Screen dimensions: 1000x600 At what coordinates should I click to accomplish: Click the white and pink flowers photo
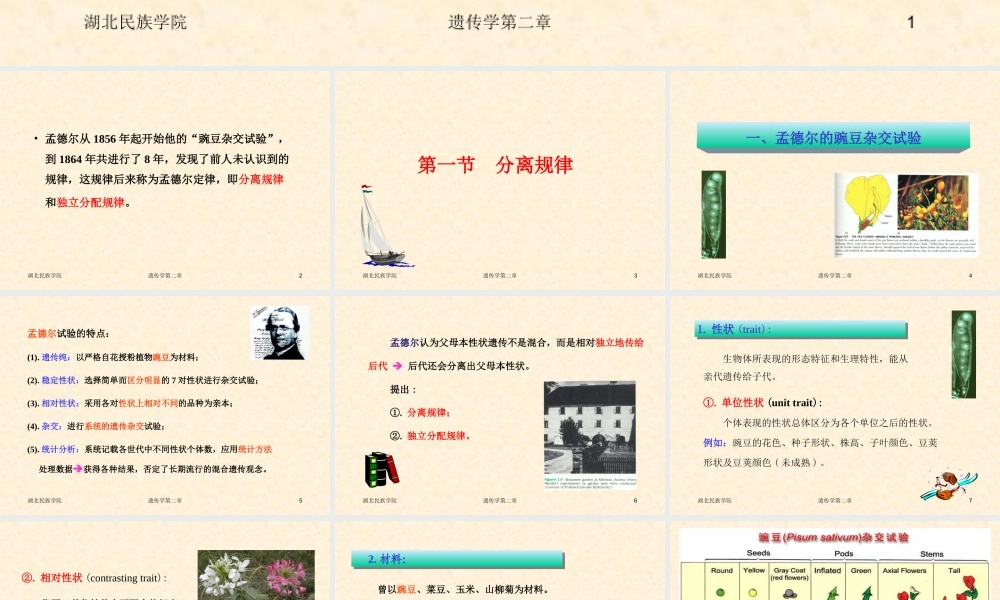point(256,574)
